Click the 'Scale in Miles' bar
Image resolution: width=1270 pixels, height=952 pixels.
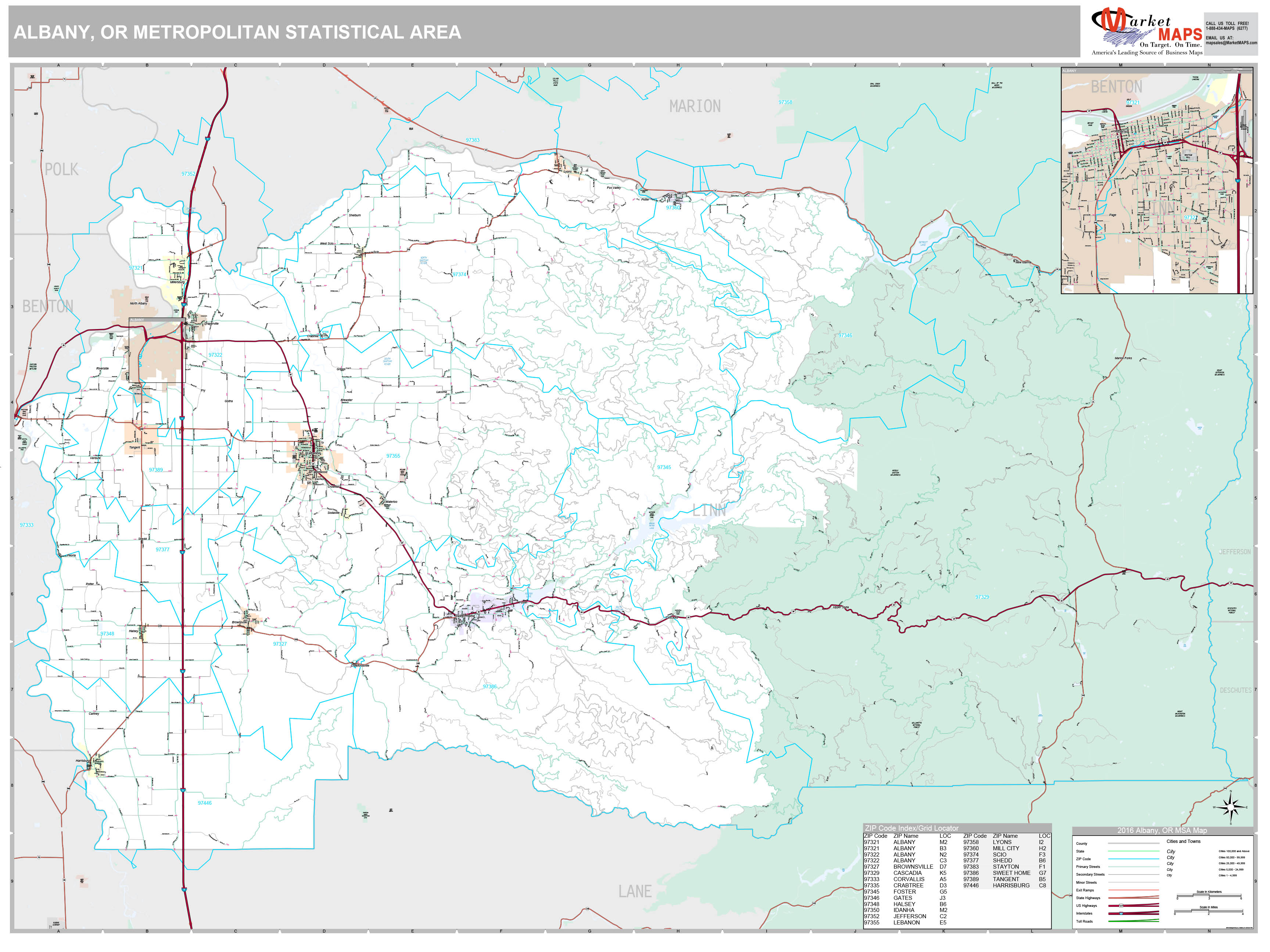click(1209, 911)
